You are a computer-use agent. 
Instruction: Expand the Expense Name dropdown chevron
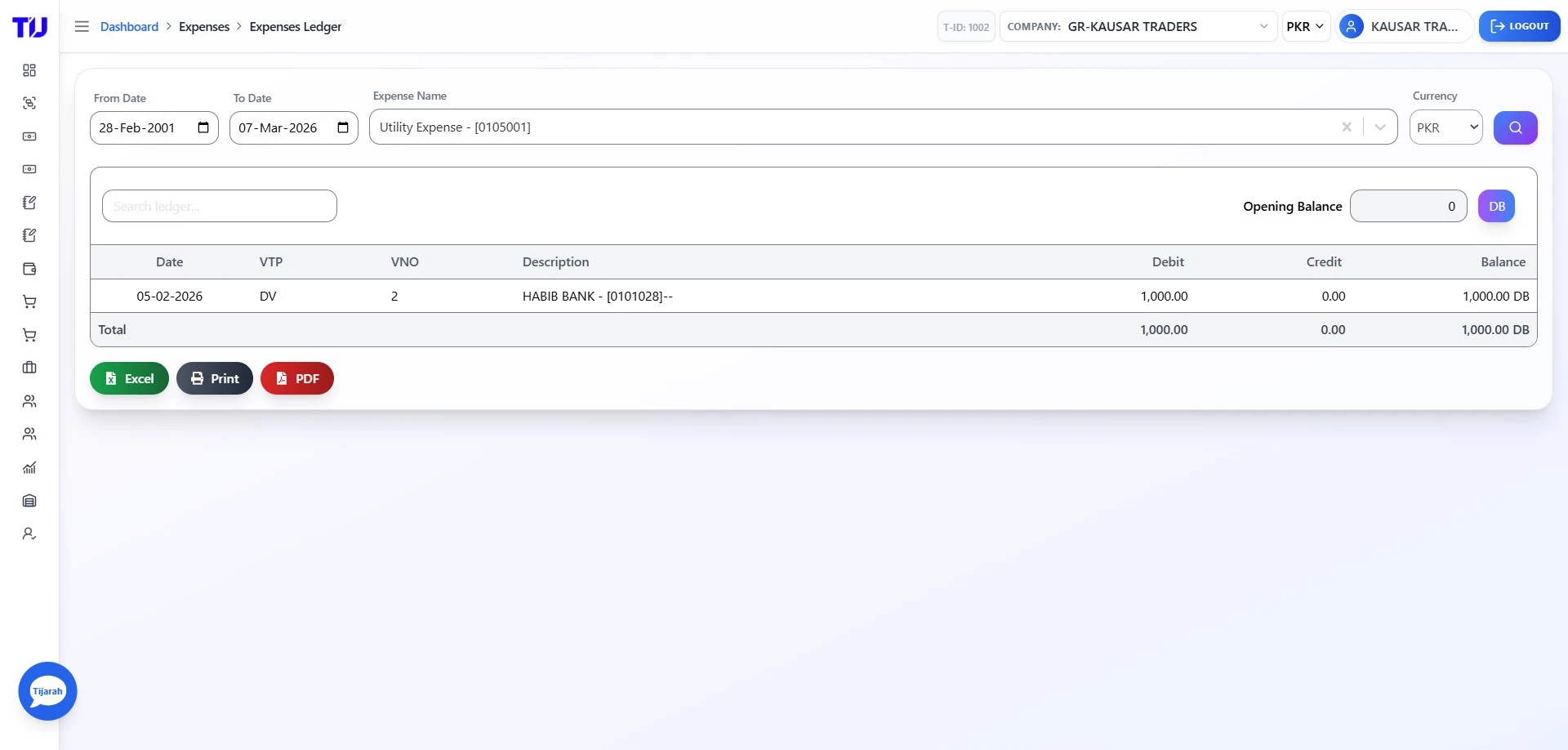(x=1379, y=127)
